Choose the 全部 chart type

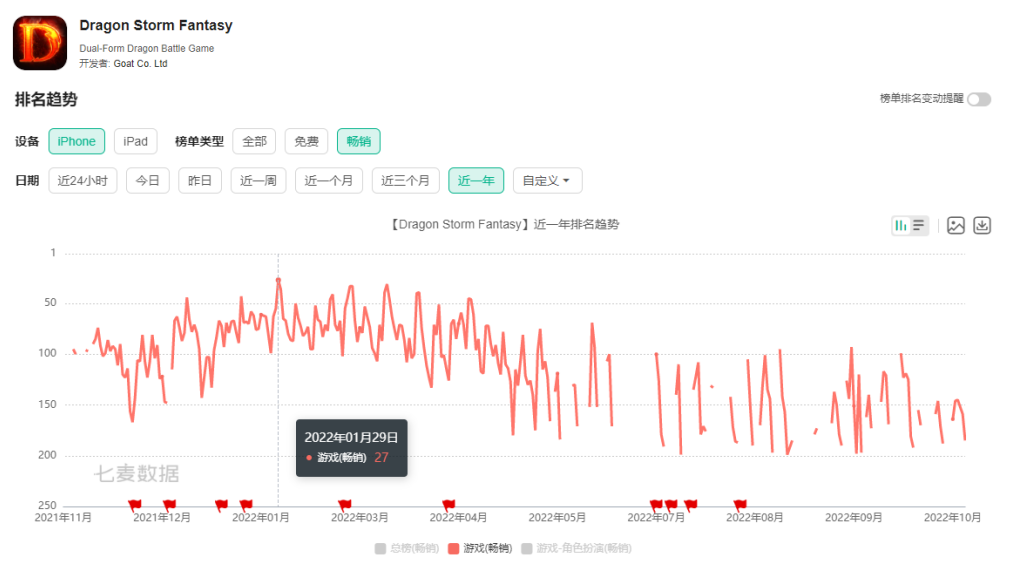[x=254, y=142]
